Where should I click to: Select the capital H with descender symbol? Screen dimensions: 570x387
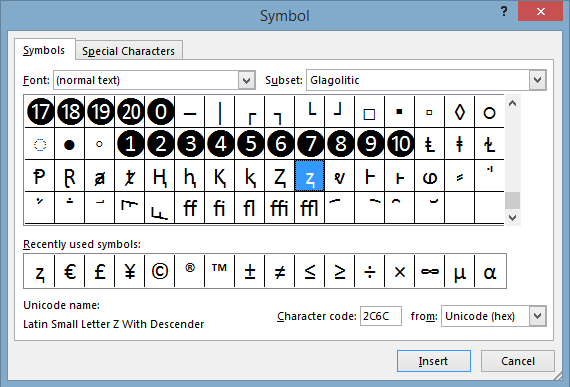160,176
